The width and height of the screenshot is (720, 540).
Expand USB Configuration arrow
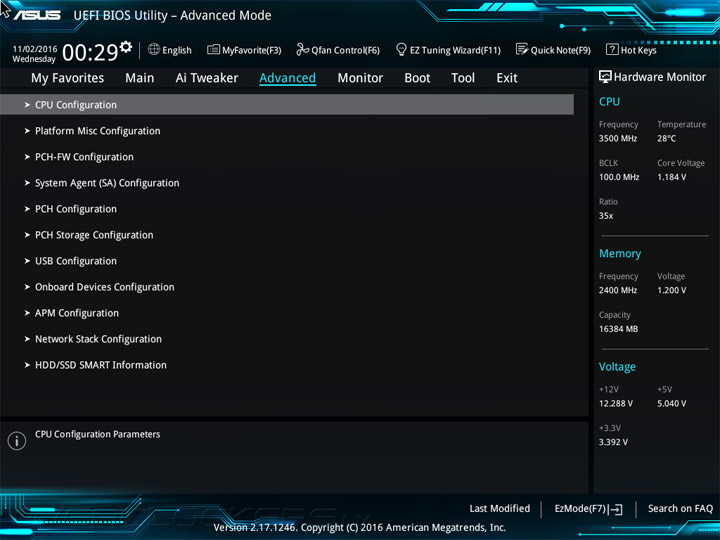[27, 261]
